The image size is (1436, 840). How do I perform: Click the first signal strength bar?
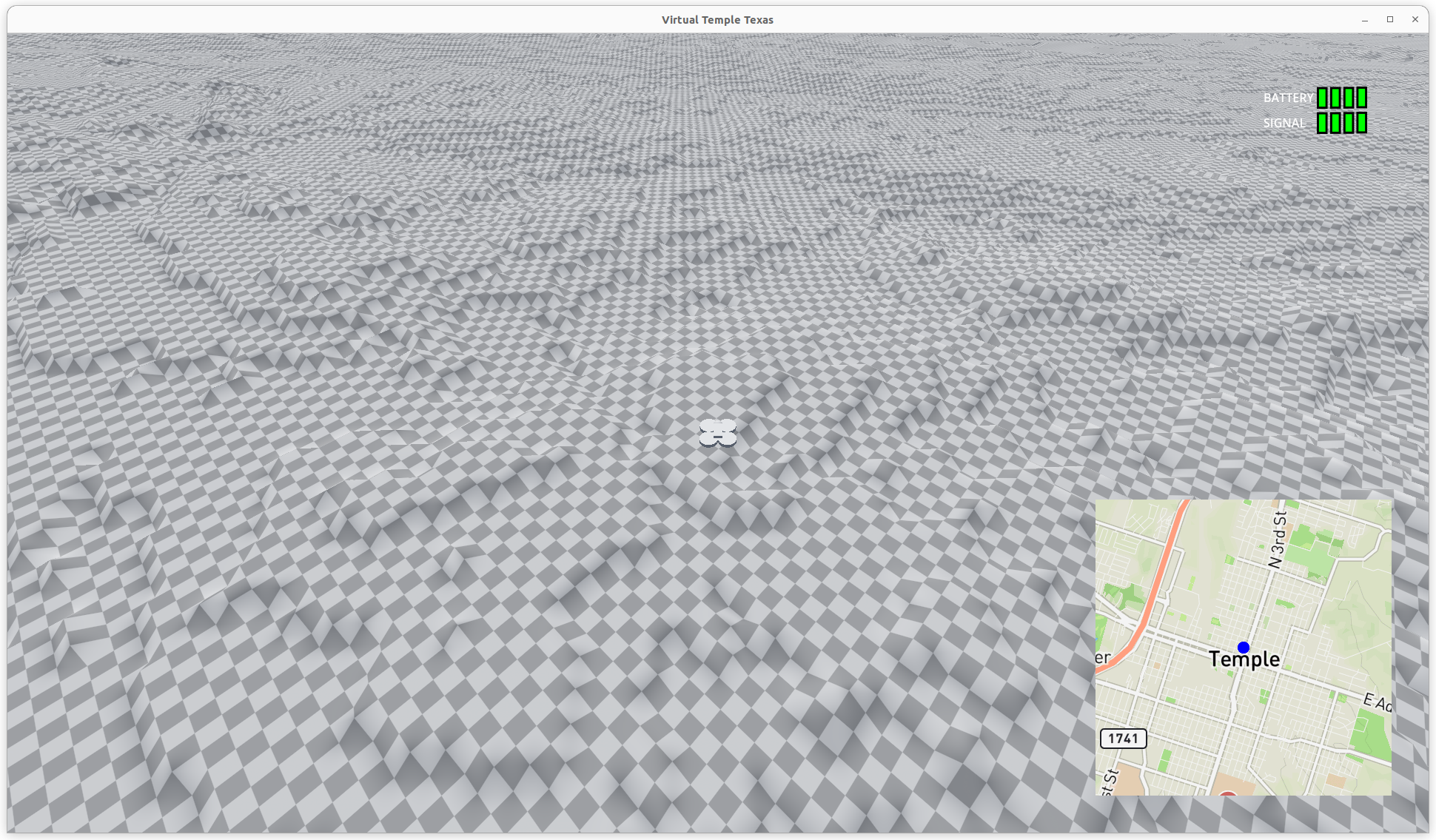click(x=1323, y=123)
